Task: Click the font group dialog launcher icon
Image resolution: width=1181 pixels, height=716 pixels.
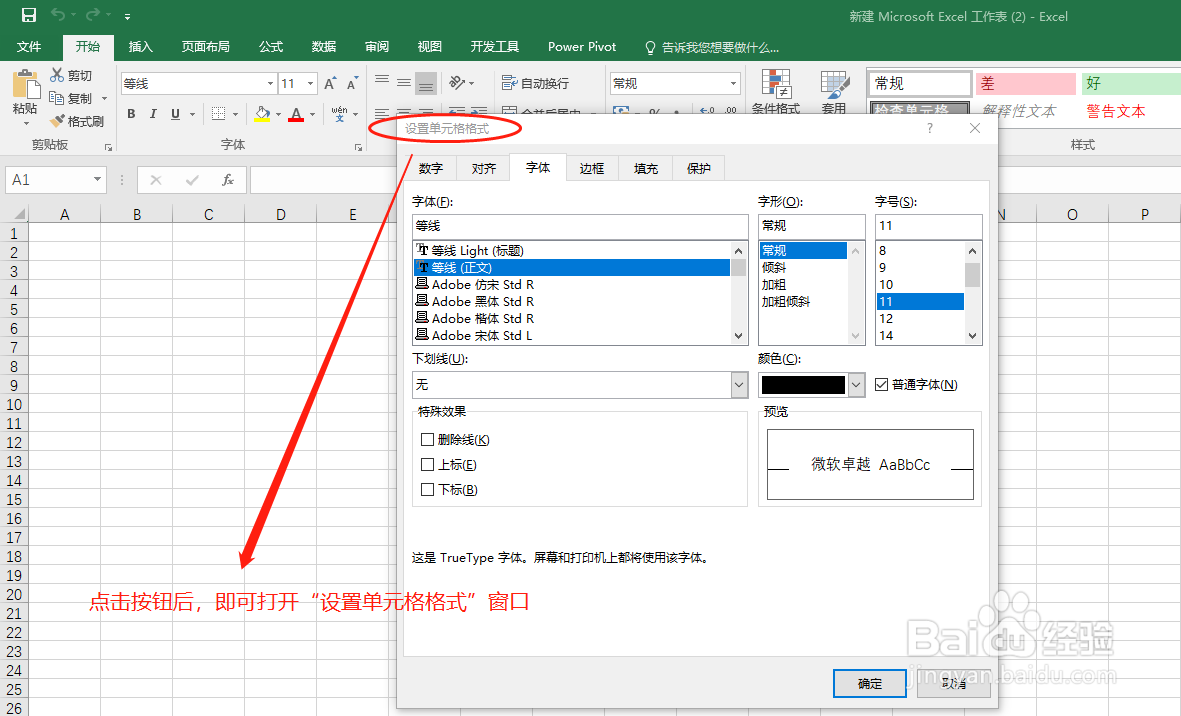Action: point(359,148)
